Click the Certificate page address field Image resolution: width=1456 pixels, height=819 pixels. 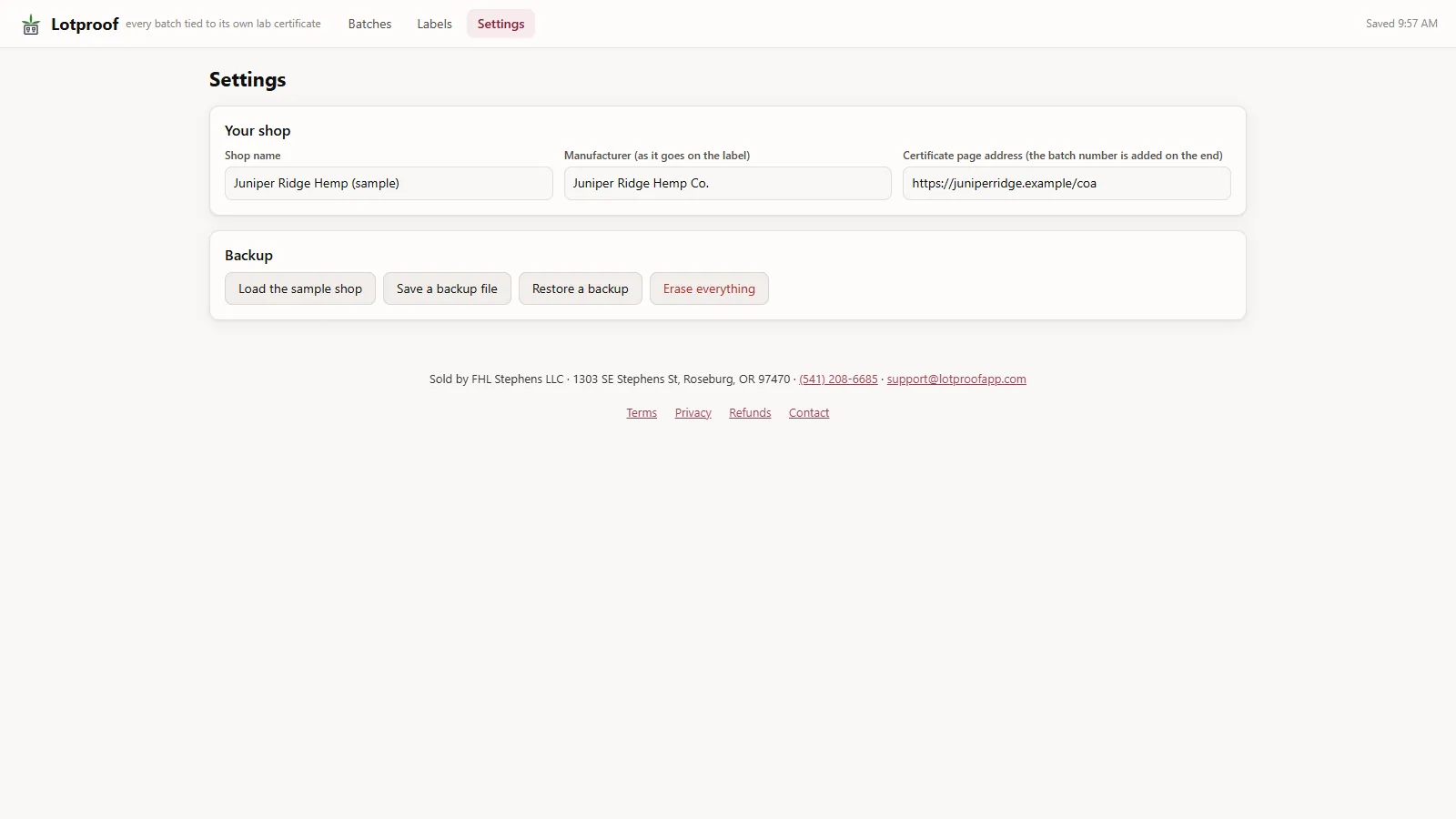pyautogui.click(x=1067, y=183)
